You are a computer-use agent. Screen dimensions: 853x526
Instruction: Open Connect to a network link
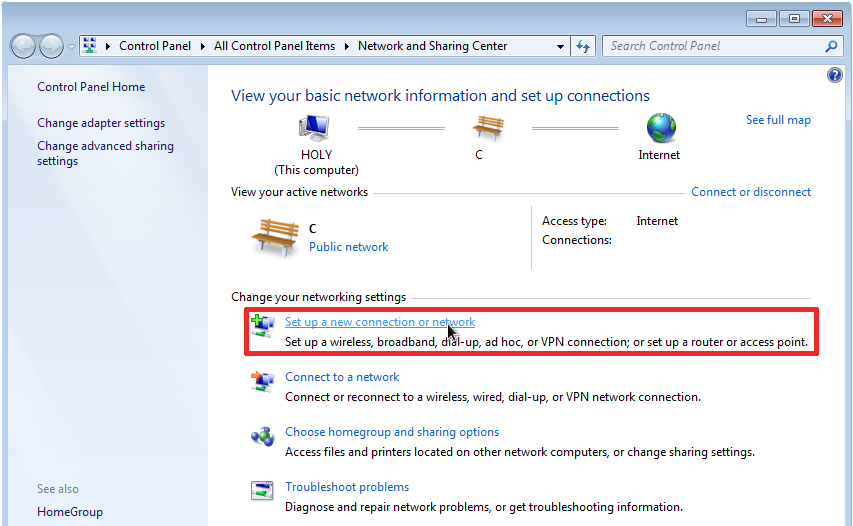point(342,377)
